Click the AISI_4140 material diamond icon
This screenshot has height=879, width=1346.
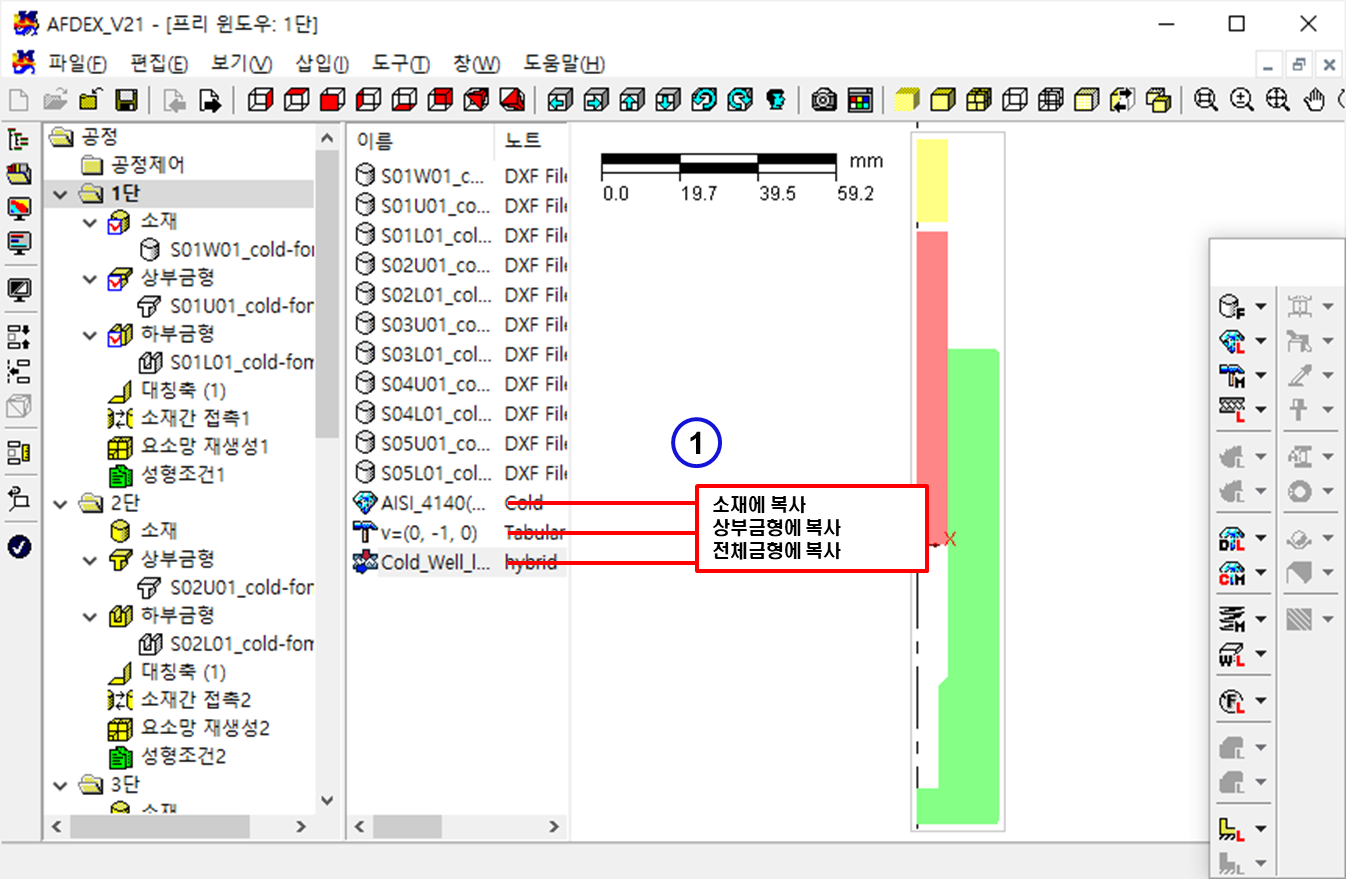[x=365, y=503]
